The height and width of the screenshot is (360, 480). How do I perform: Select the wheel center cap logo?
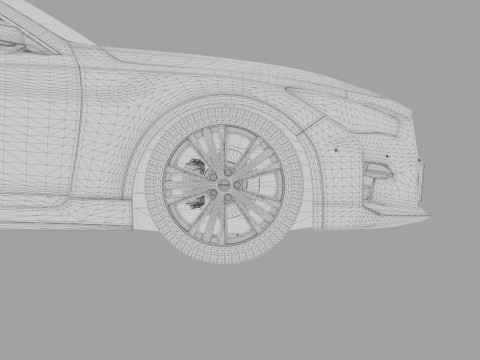pos(224,185)
